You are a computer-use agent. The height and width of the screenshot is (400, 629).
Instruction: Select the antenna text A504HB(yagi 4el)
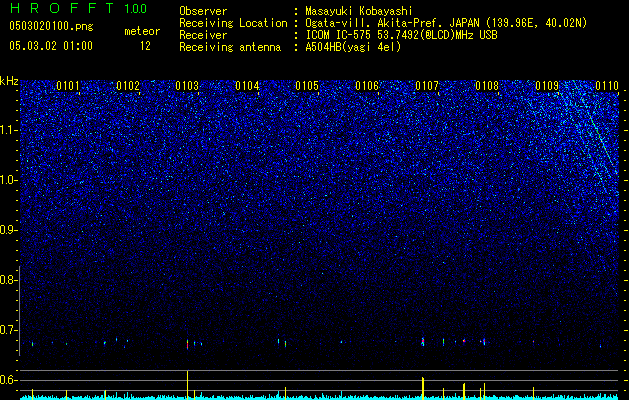pos(353,47)
